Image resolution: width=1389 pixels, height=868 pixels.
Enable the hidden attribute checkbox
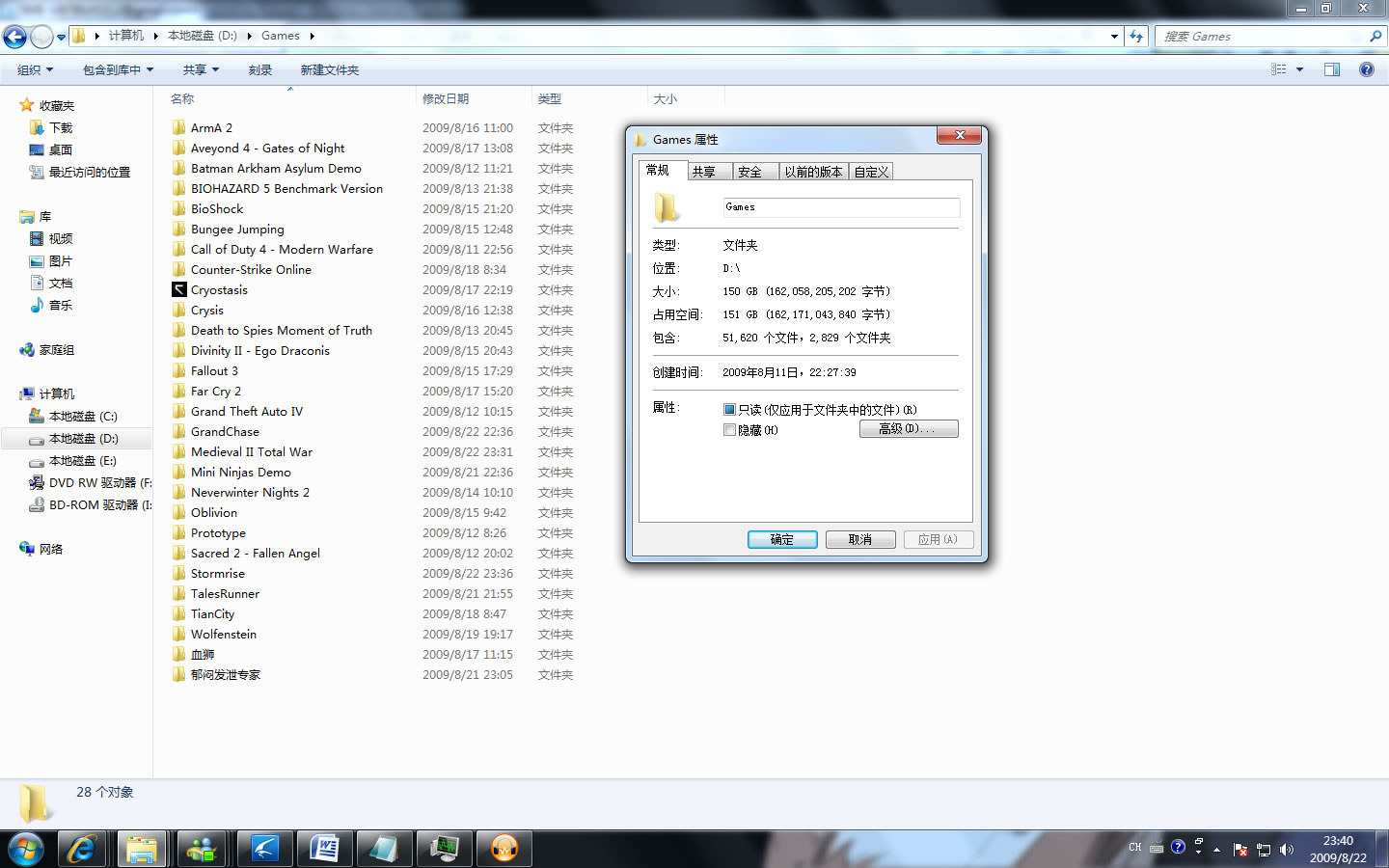coord(730,430)
